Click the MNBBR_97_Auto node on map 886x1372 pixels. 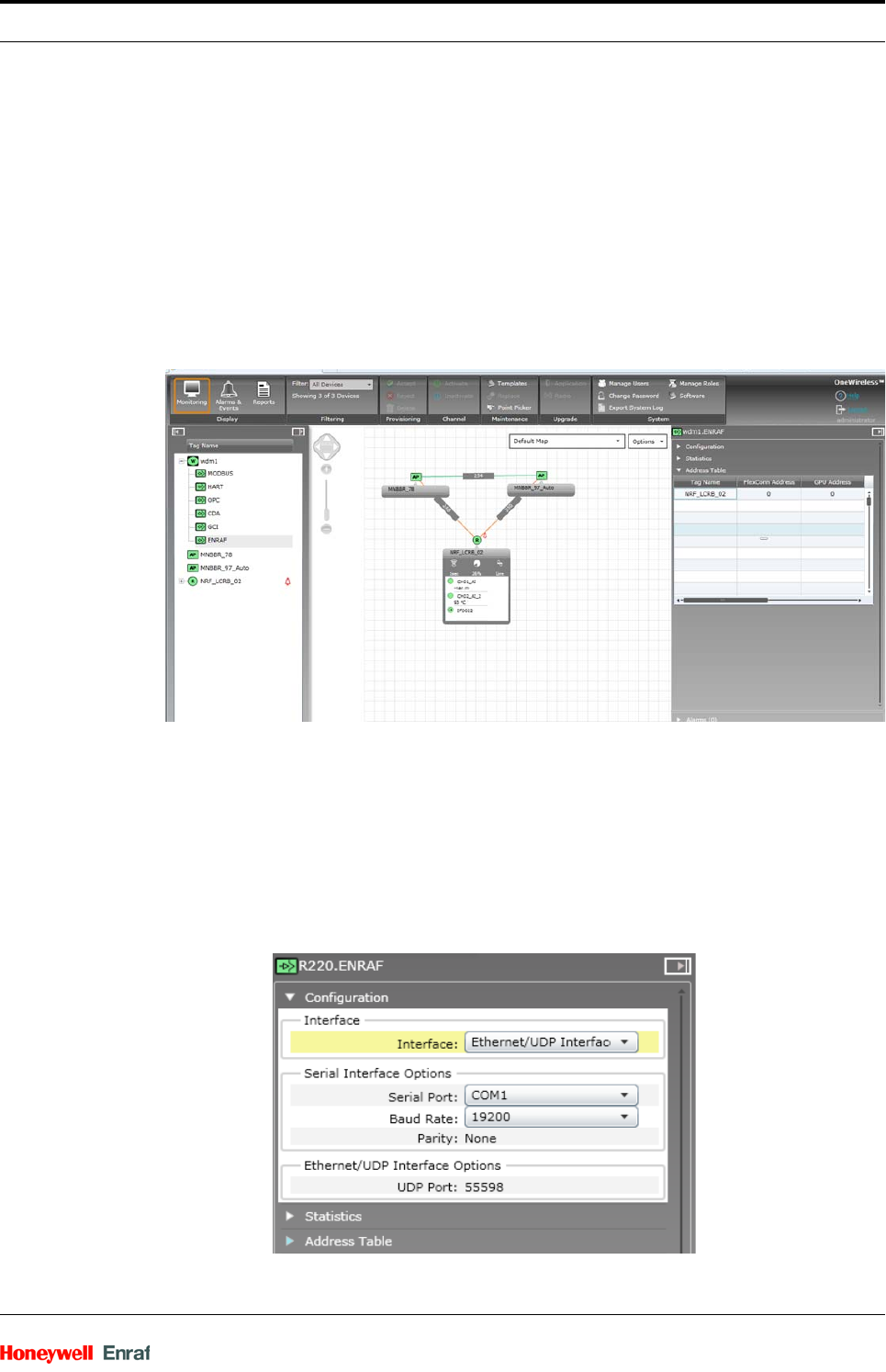point(541,489)
